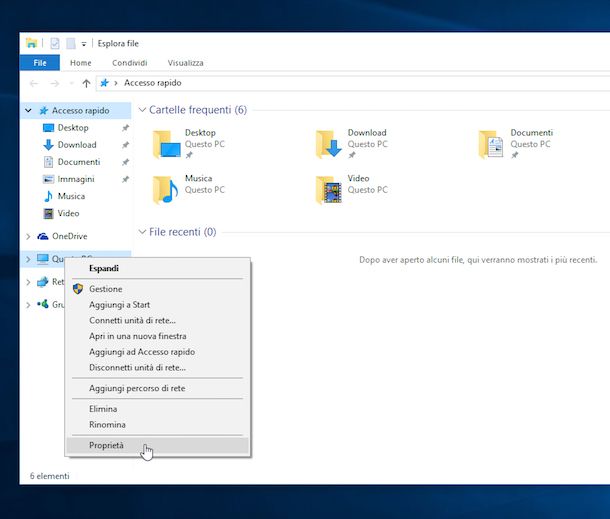
Task: Select the Musica folder in Cartelle frequenti
Action: (x=189, y=189)
